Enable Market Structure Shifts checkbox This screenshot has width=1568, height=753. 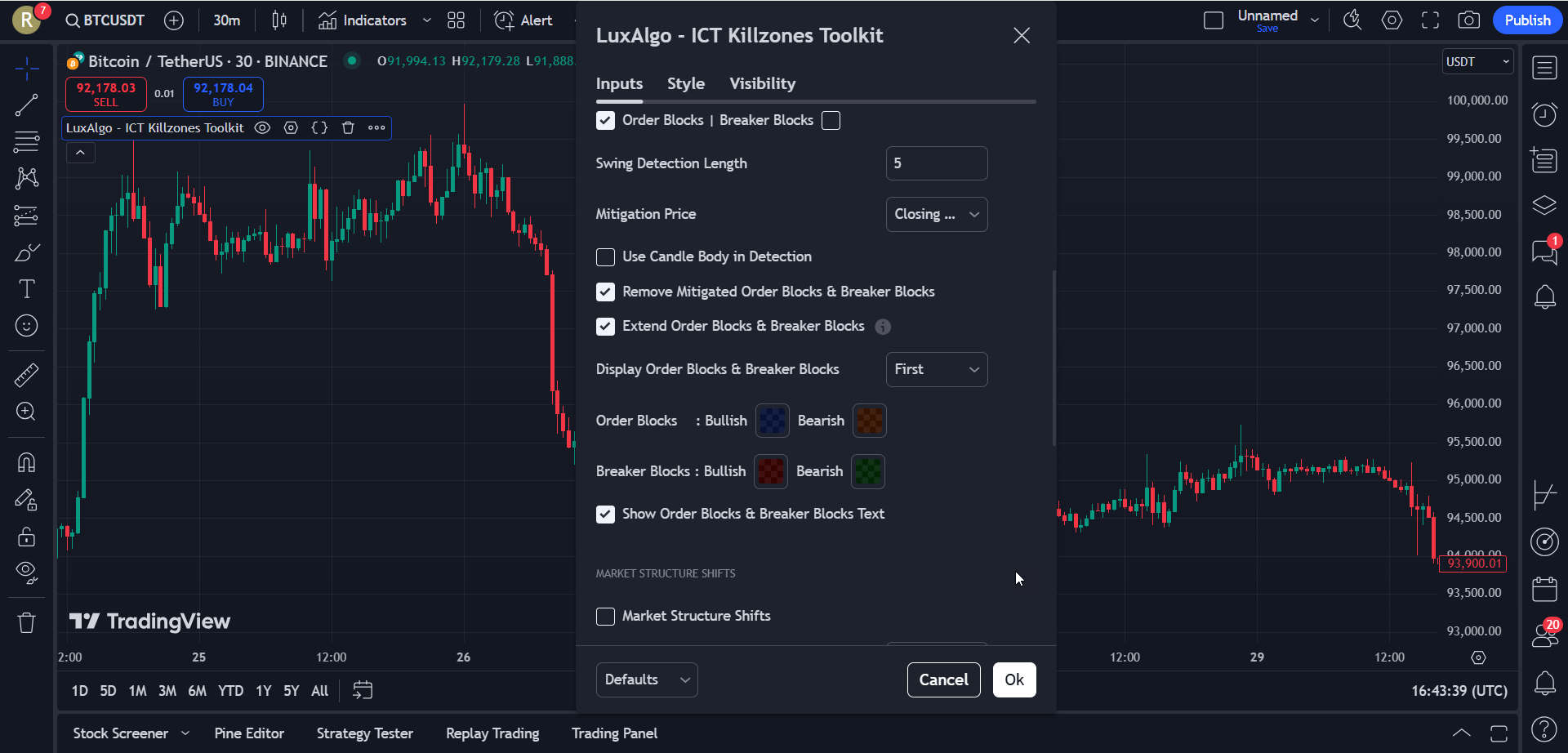(x=605, y=617)
